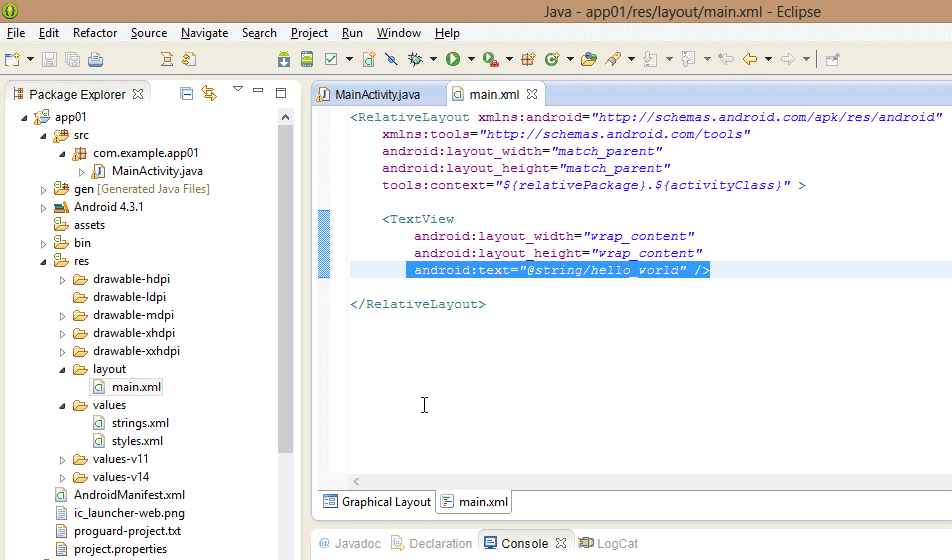
Task: Click the Debug bug icon
Action: click(415, 60)
